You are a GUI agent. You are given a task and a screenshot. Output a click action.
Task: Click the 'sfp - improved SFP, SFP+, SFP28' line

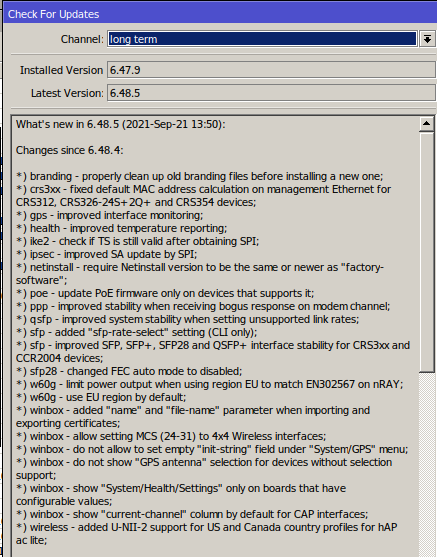click(x=213, y=352)
